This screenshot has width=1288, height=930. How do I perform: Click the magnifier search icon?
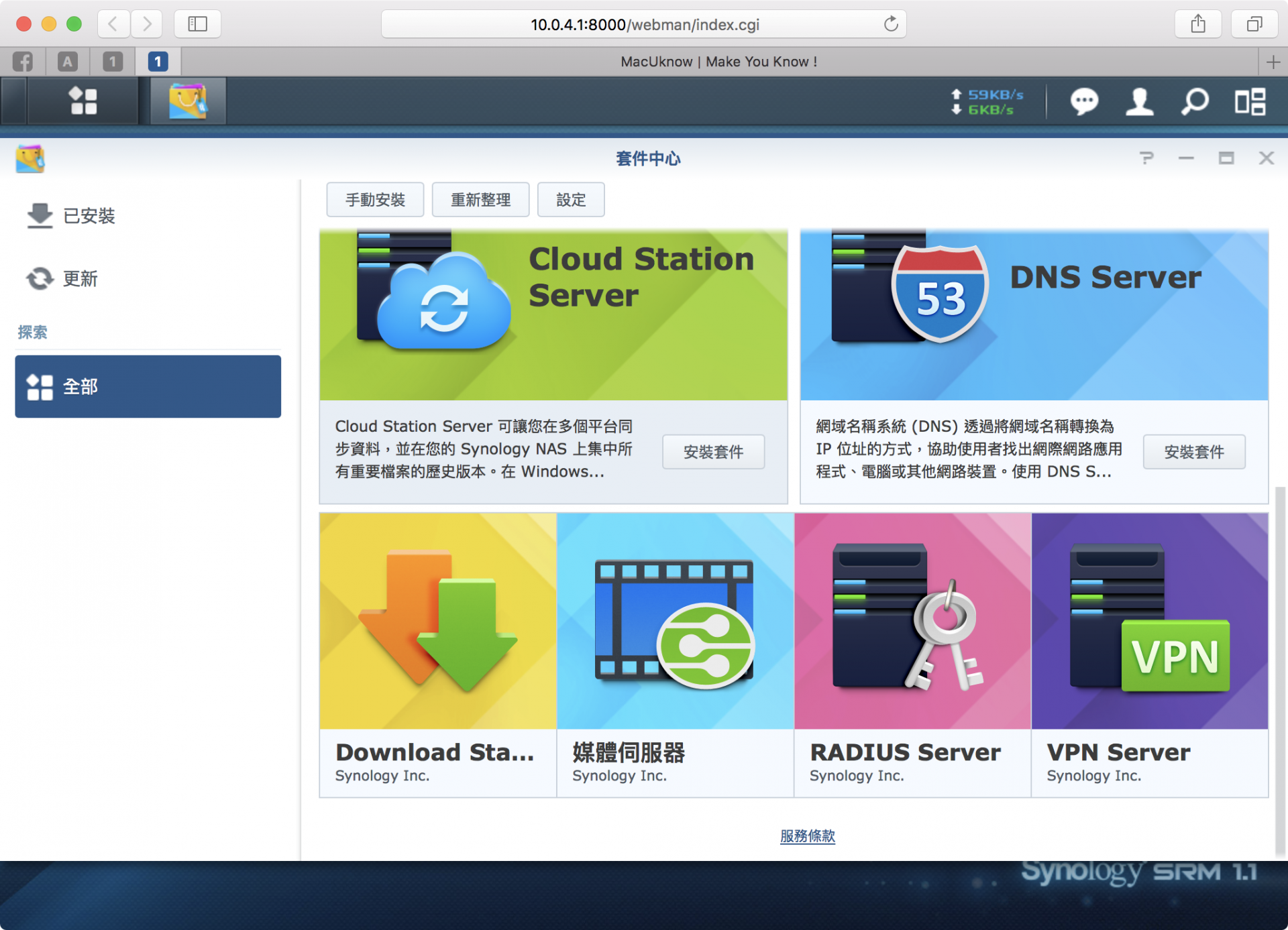coord(1195,102)
